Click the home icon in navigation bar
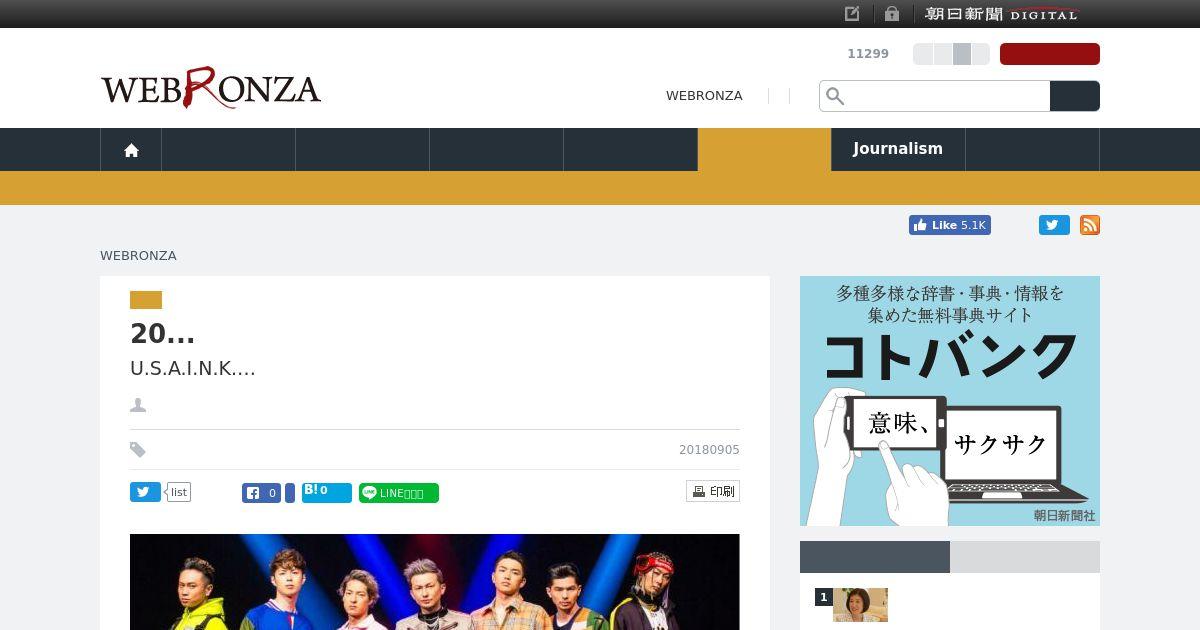1200x630 pixels. pyautogui.click(x=131, y=150)
